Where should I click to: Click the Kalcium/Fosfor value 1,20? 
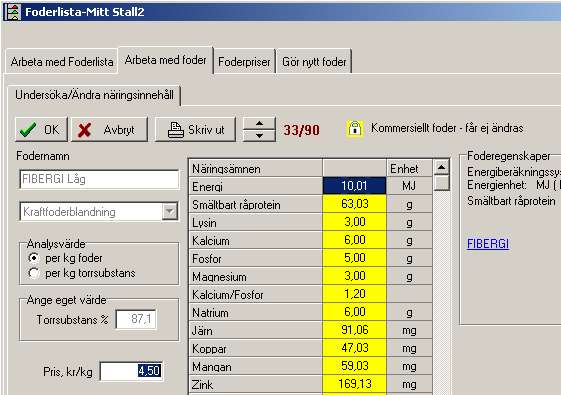point(354,294)
